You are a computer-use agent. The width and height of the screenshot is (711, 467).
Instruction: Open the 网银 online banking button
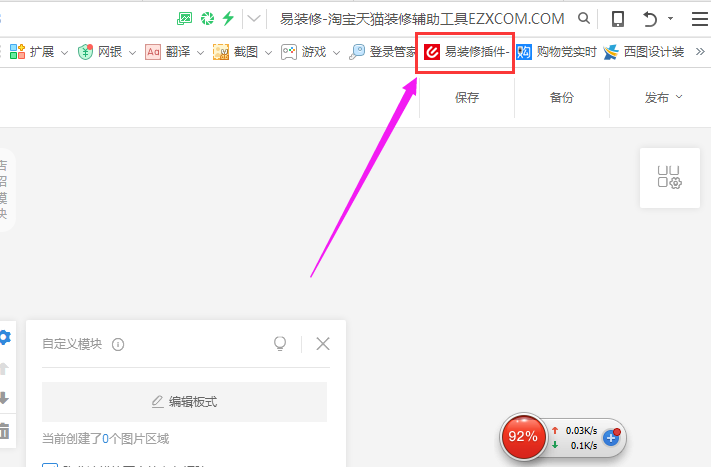tap(100, 52)
